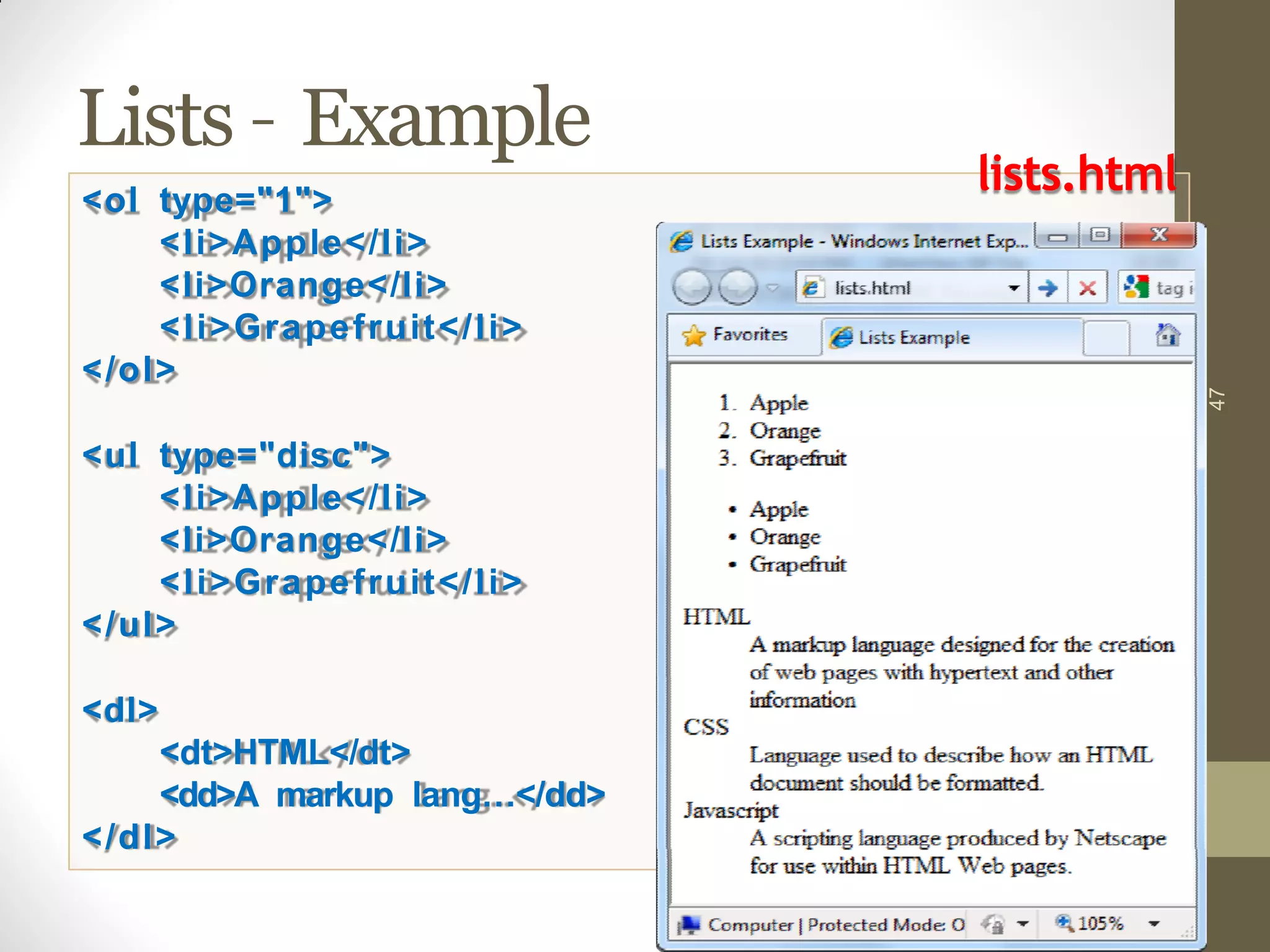Screen dimensions: 1270x952
Task: Click bulleted 'Grapefruit' list item
Action: (x=798, y=565)
